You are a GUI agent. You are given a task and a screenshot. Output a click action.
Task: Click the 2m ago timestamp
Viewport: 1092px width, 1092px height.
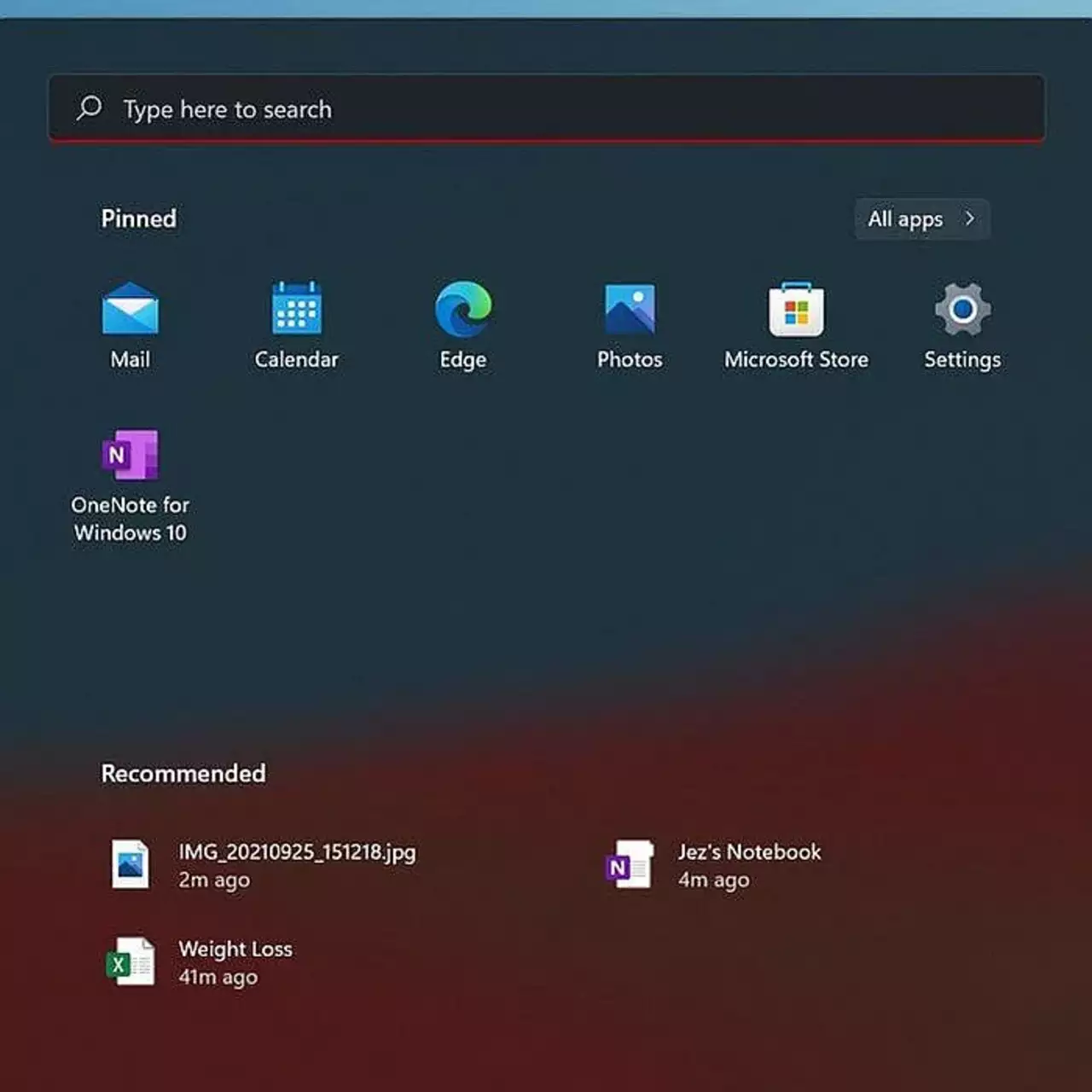[x=214, y=880]
